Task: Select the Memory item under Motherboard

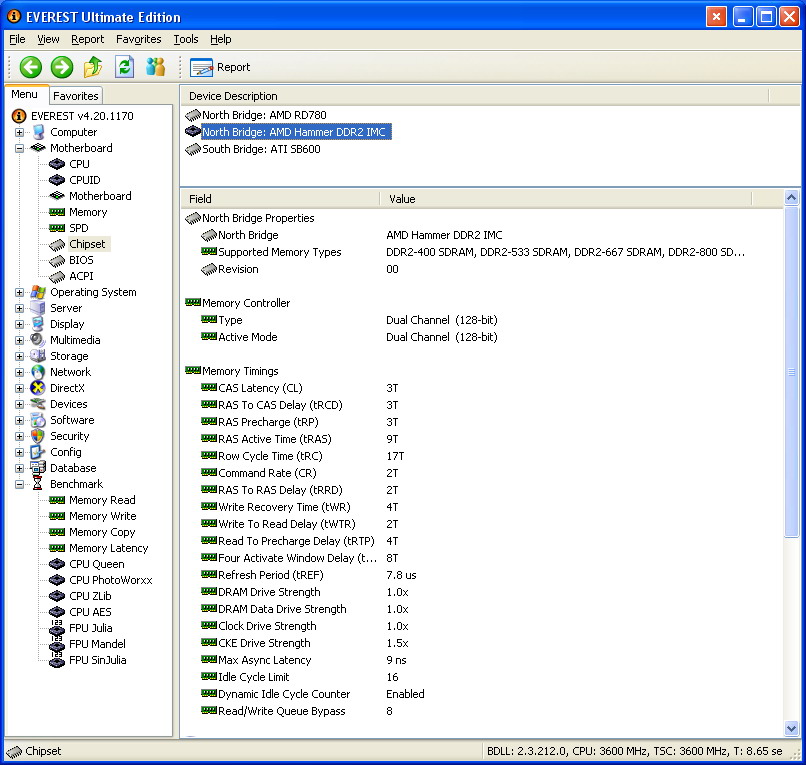Action: coord(88,212)
